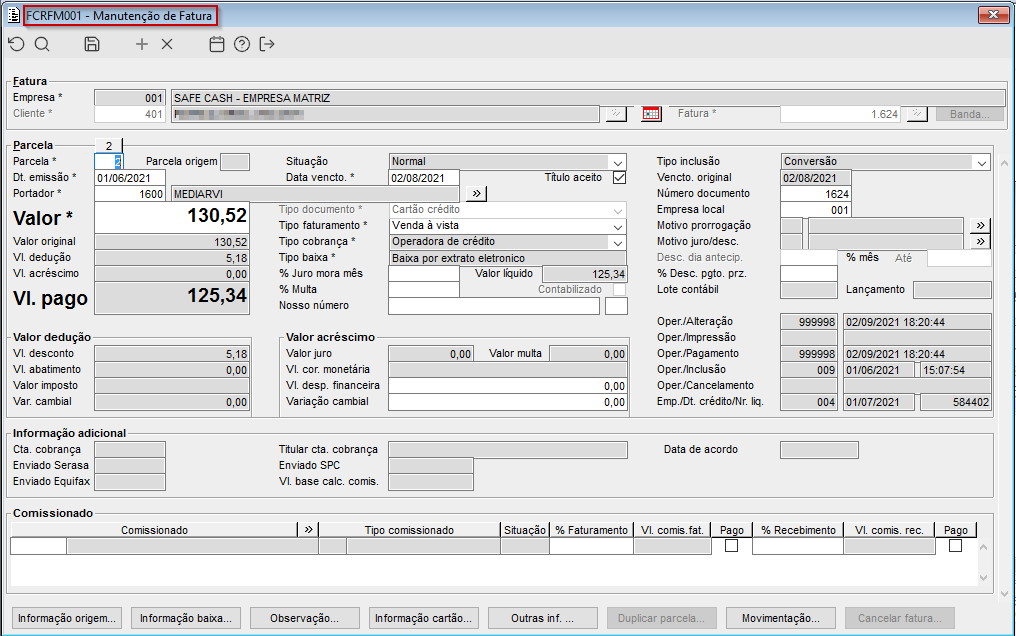Click the % Recebimento cell in Comissionado grid
1016x636 pixels.
click(798, 546)
